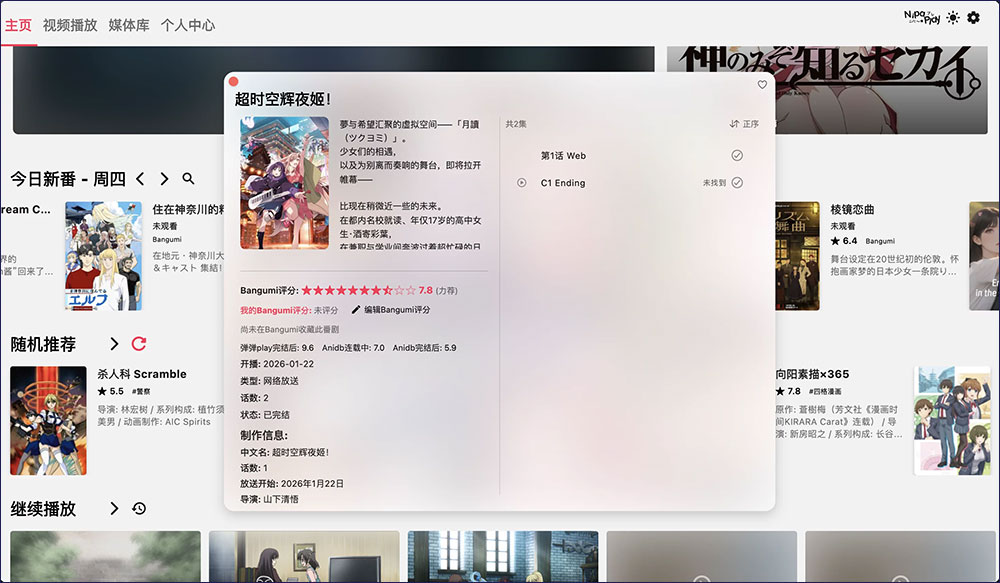The width and height of the screenshot is (1000, 583).
Task: Click the NipaPlay logo
Action: point(922,17)
